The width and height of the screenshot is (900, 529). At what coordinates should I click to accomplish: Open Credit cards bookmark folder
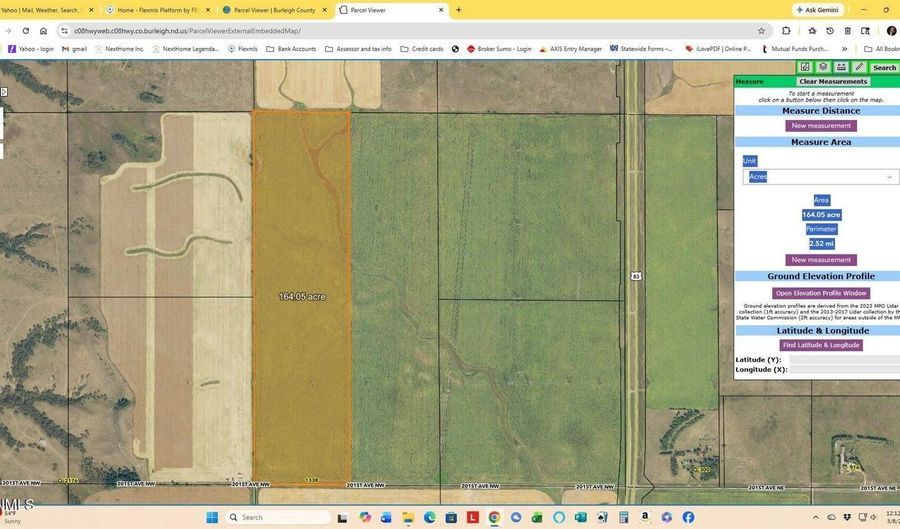click(x=422, y=49)
